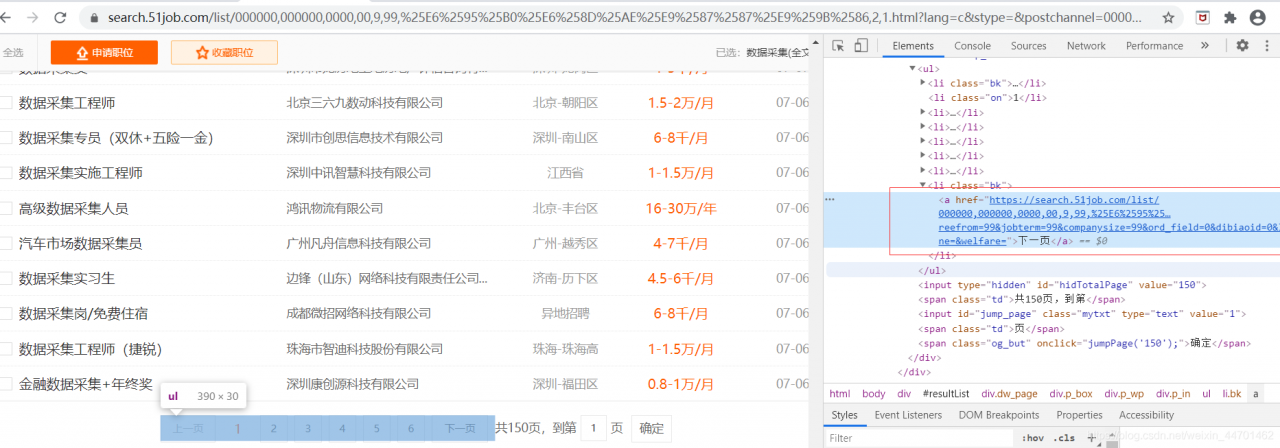Show more DevTools tabs with the » icon
This screenshot has height=448, width=1280.
point(1205,46)
